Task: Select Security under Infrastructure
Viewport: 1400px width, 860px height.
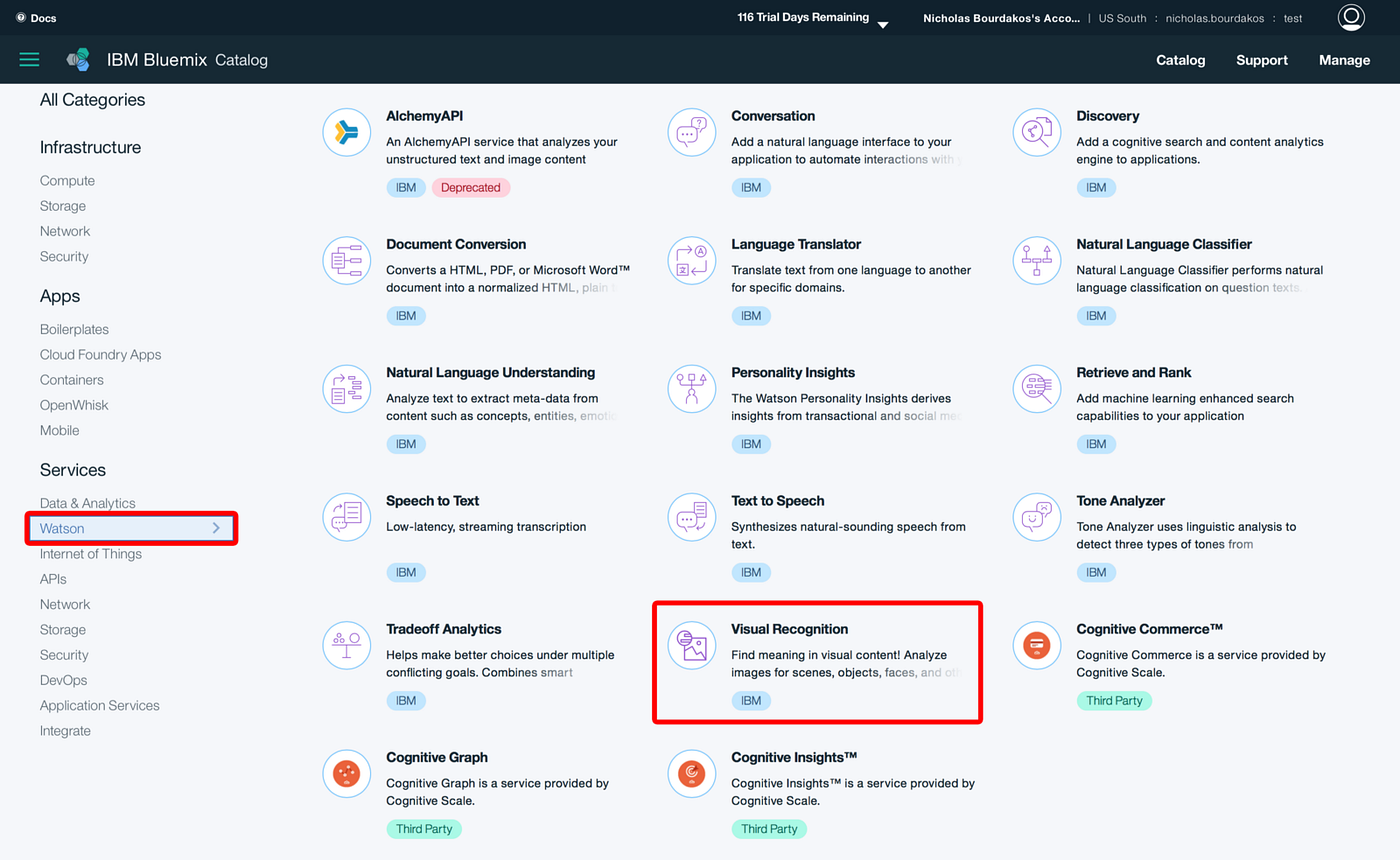Action: (x=64, y=256)
